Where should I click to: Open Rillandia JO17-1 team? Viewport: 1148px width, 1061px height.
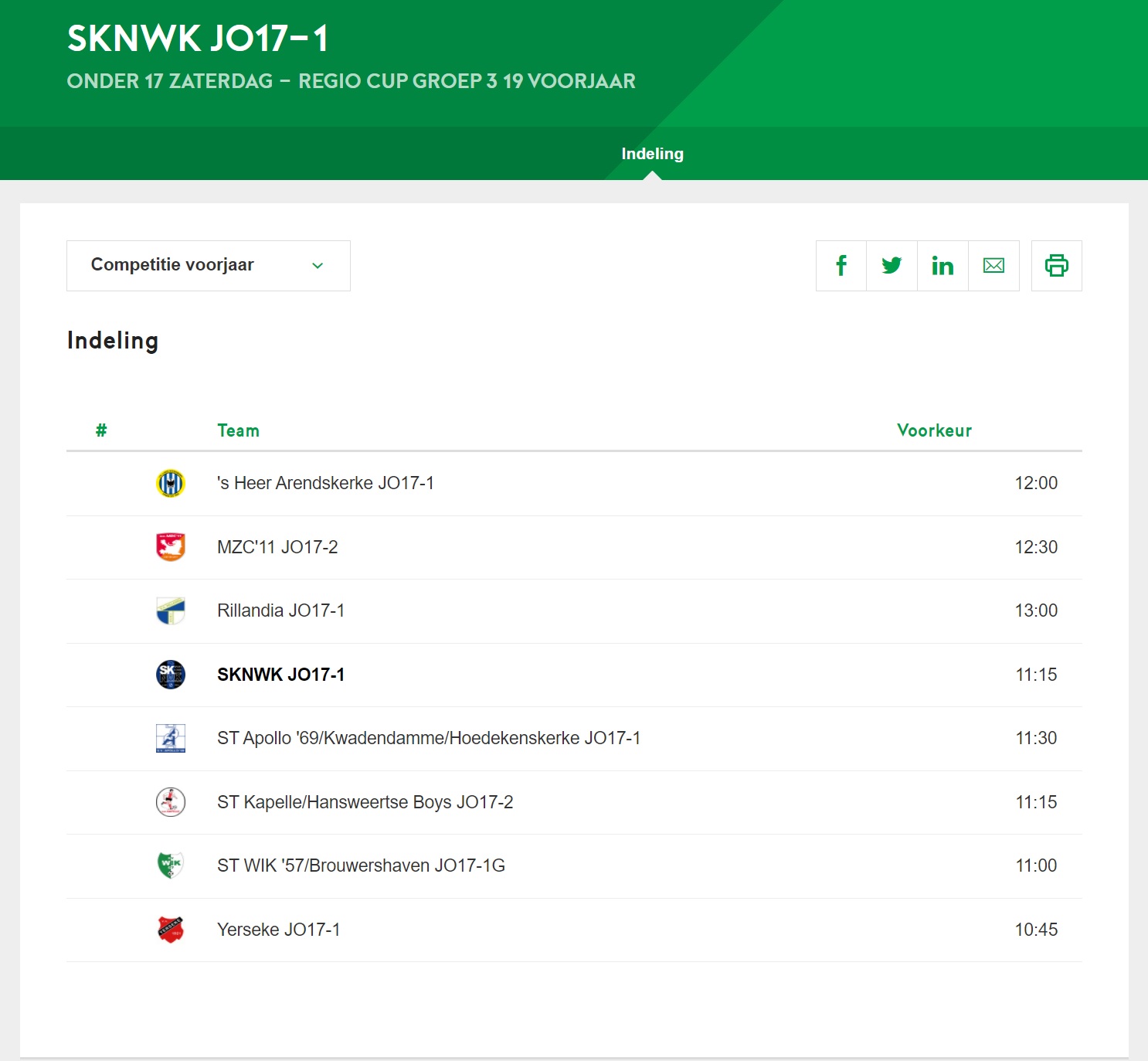280,610
